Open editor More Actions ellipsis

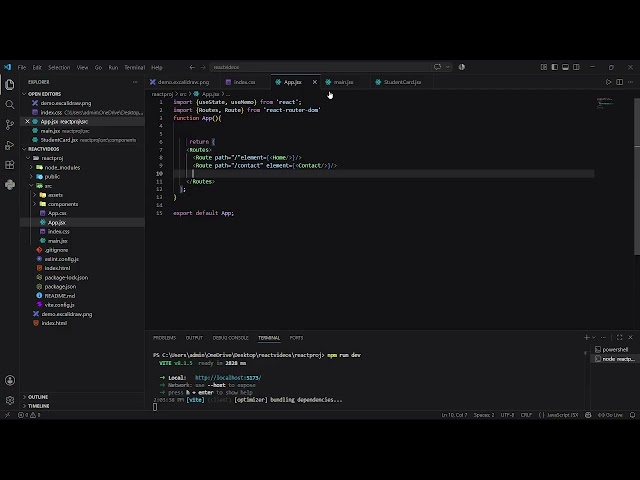pyautogui.click(x=630, y=82)
